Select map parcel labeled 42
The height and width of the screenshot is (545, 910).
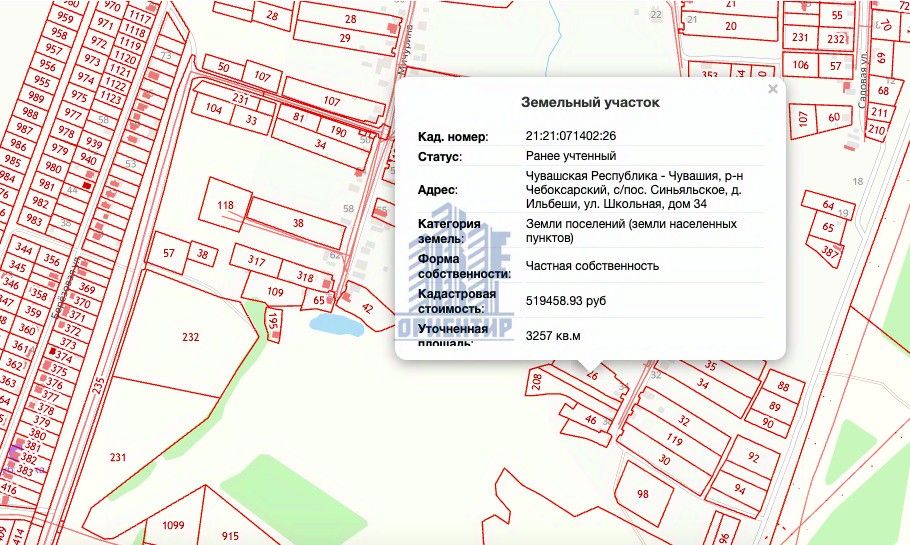(367, 307)
